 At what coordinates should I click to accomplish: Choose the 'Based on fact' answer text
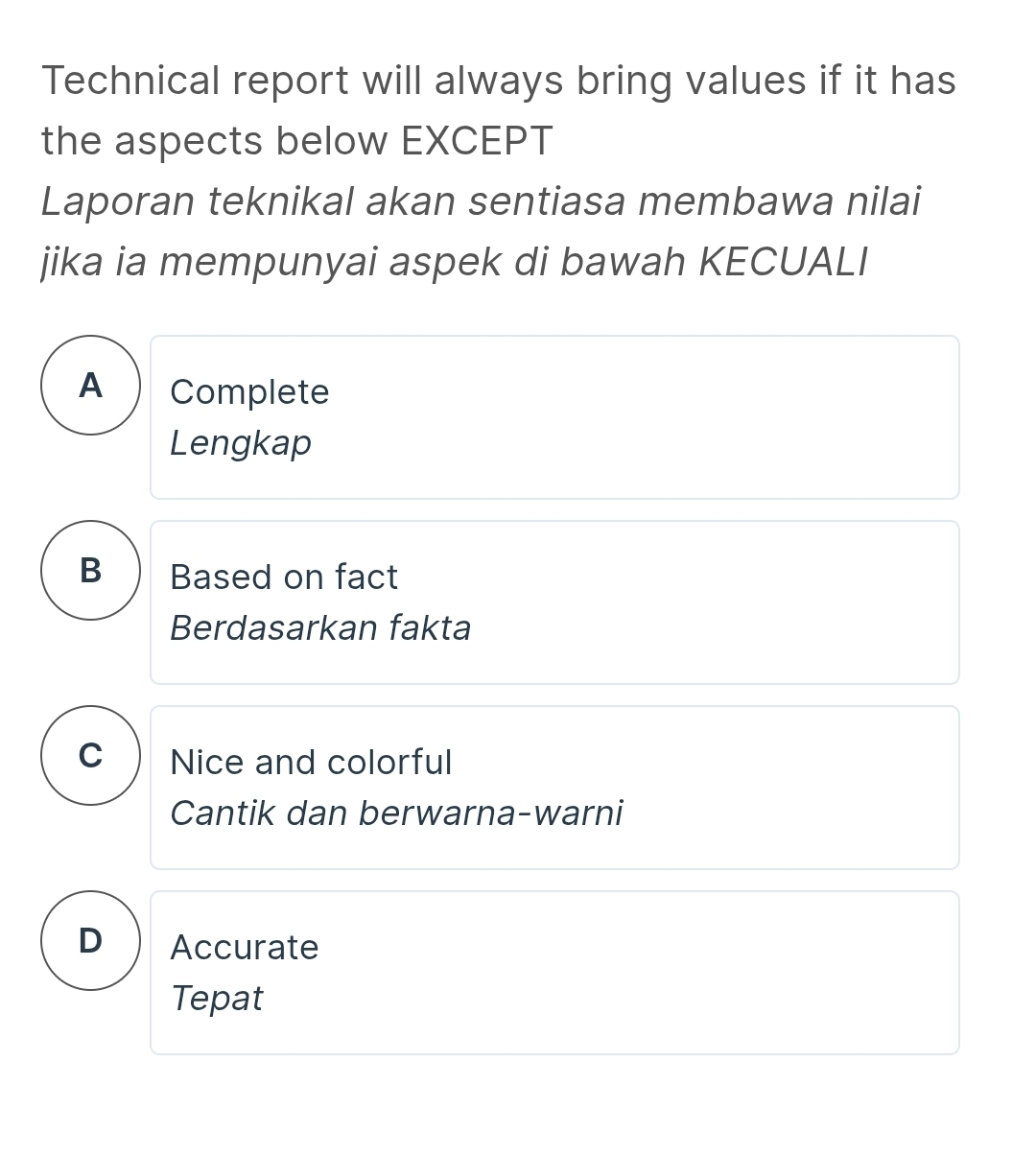coord(283,577)
